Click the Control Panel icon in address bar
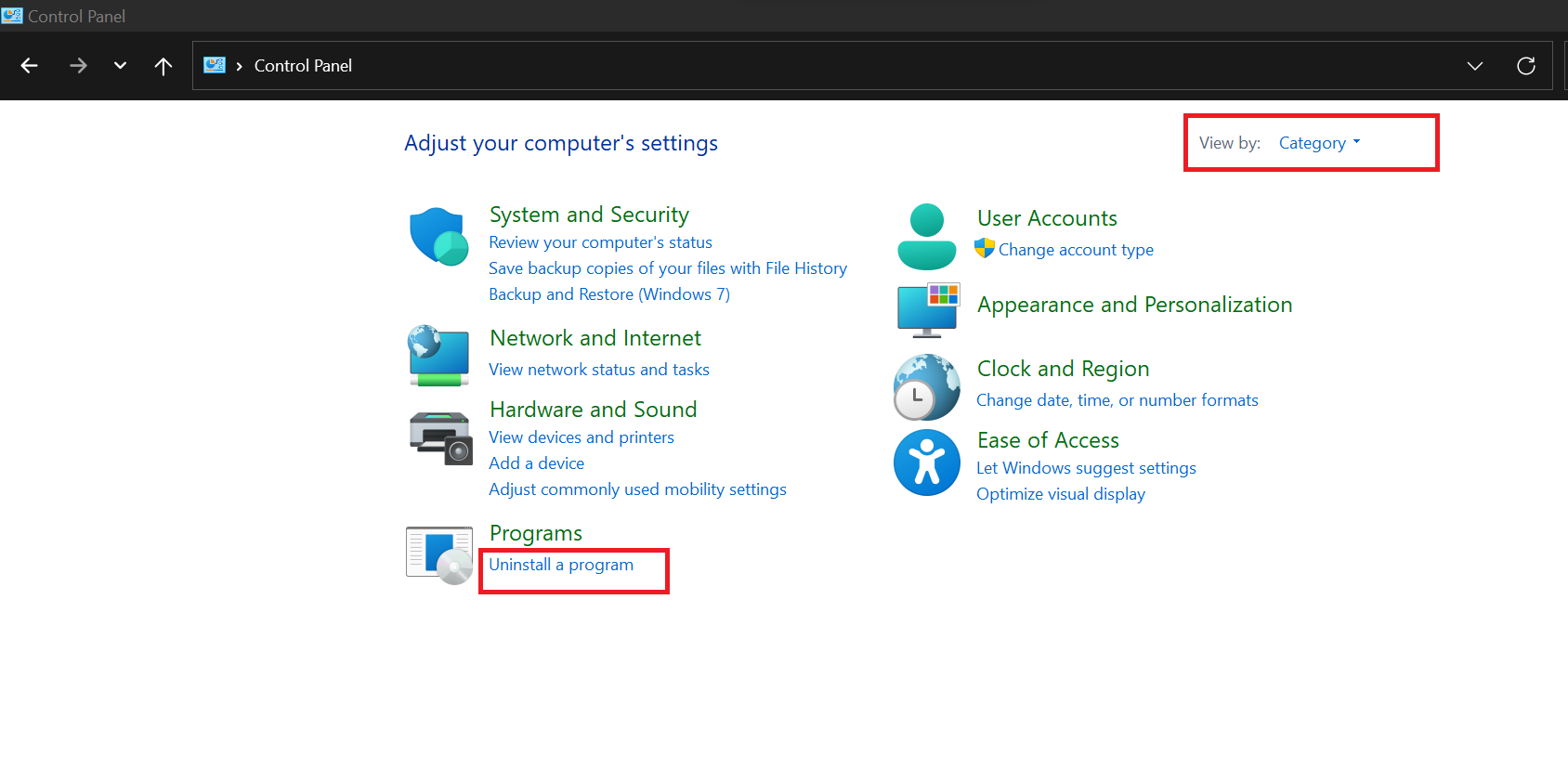This screenshot has width=1568, height=769. coord(215,65)
